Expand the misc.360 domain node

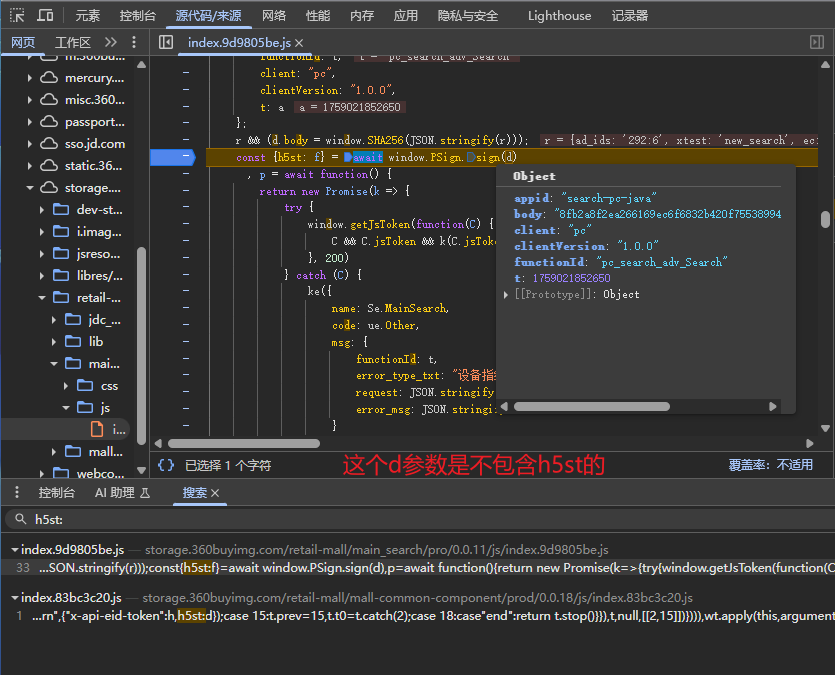click(x=30, y=100)
